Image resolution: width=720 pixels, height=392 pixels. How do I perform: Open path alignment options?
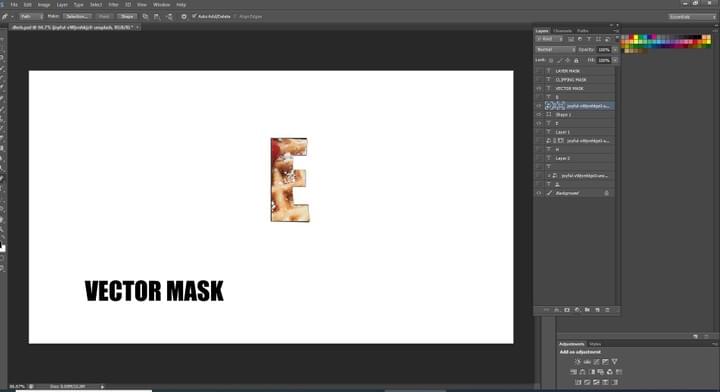click(x=157, y=17)
